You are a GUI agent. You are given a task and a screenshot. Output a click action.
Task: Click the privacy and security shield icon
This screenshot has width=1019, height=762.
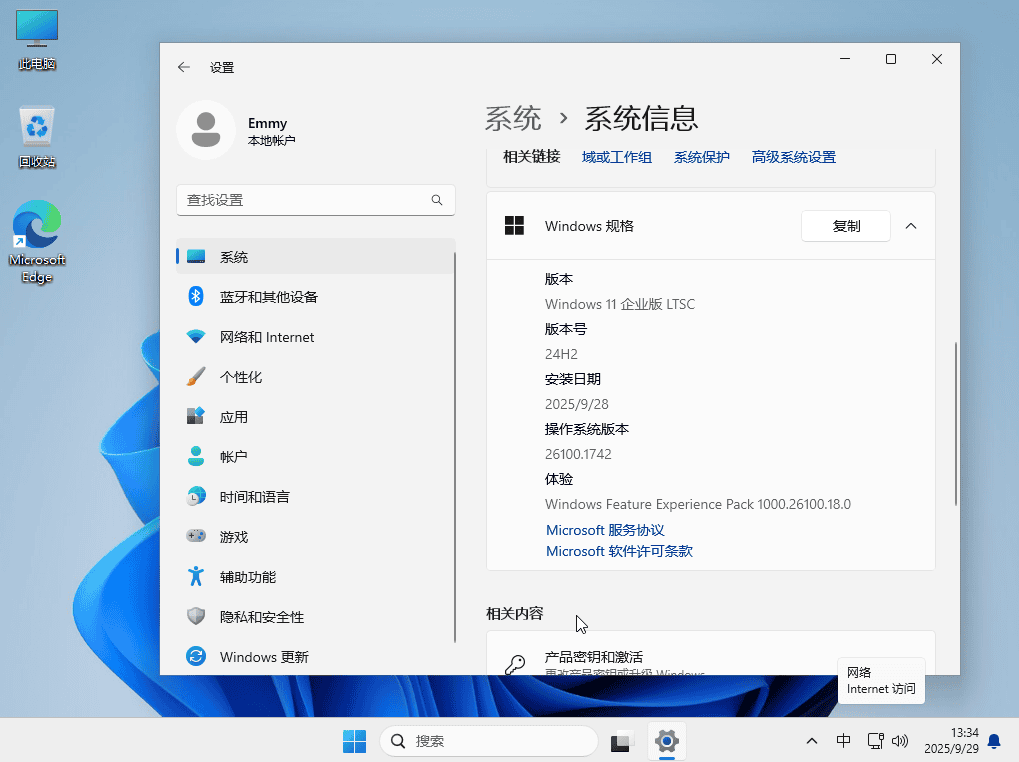197,617
